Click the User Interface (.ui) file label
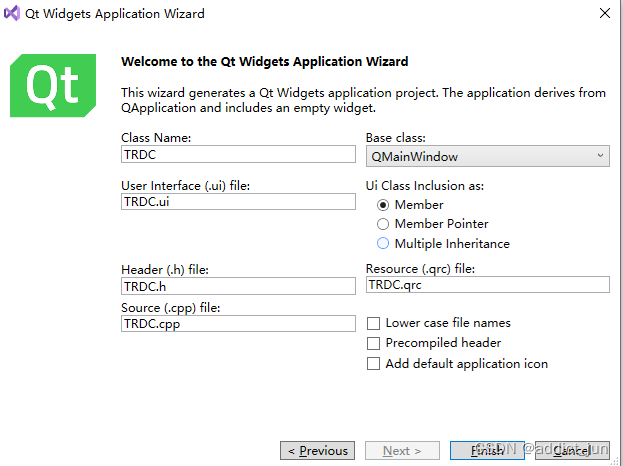Viewport: 623px width, 466px height. pos(186,186)
